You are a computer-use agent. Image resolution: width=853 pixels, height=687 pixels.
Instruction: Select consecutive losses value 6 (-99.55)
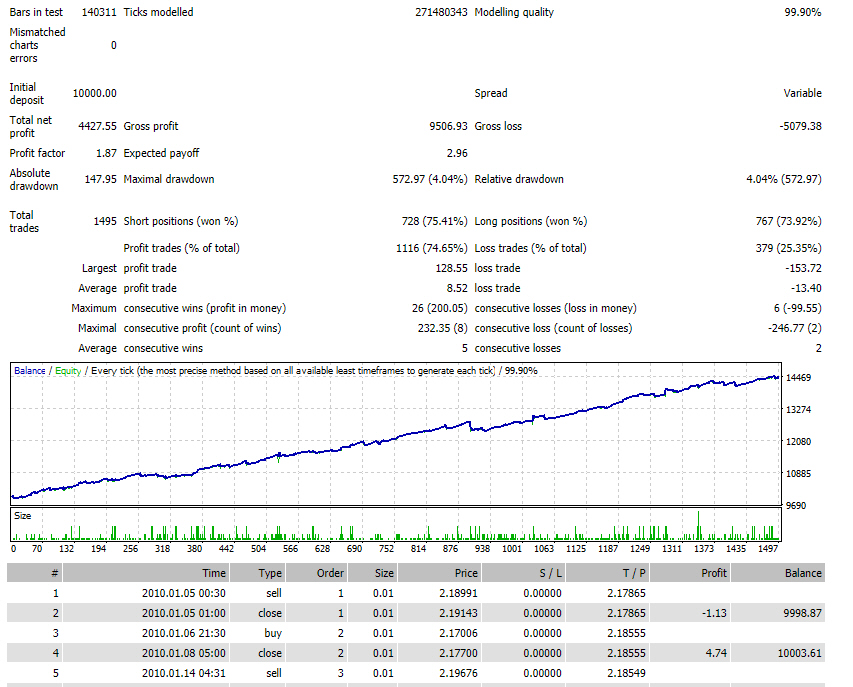click(x=798, y=308)
